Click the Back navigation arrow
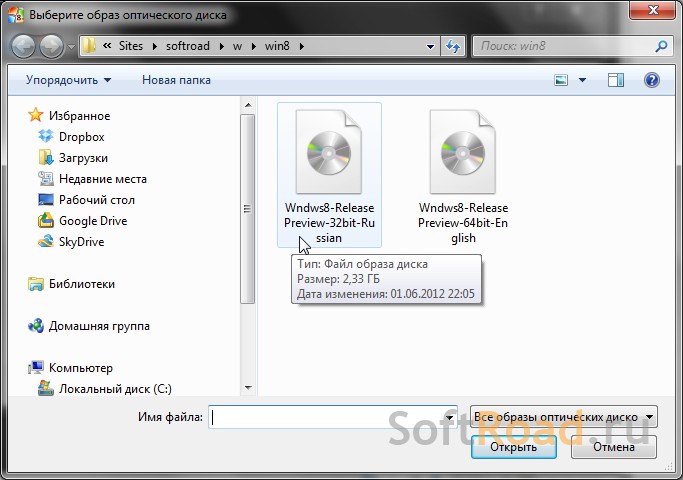Screen dimensions: 683x480 [23, 46]
